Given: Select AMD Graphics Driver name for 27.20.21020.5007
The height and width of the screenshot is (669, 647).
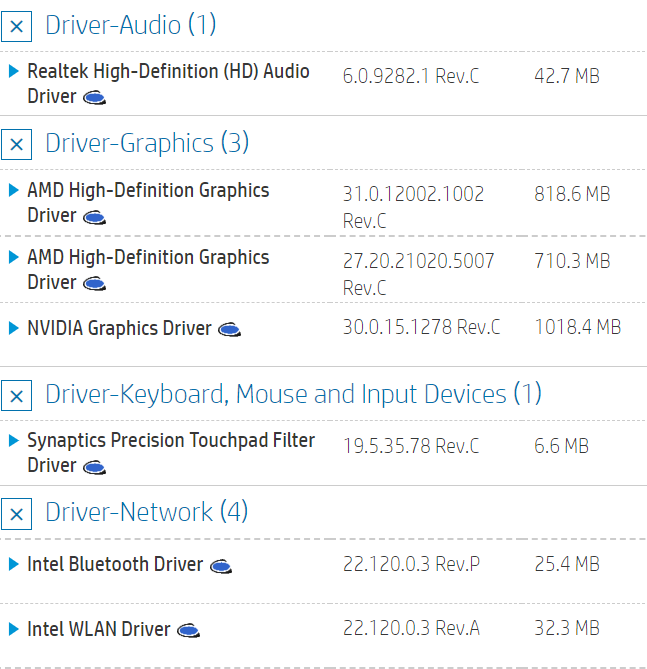Looking at the screenshot, I should pyautogui.click(x=149, y=270).
